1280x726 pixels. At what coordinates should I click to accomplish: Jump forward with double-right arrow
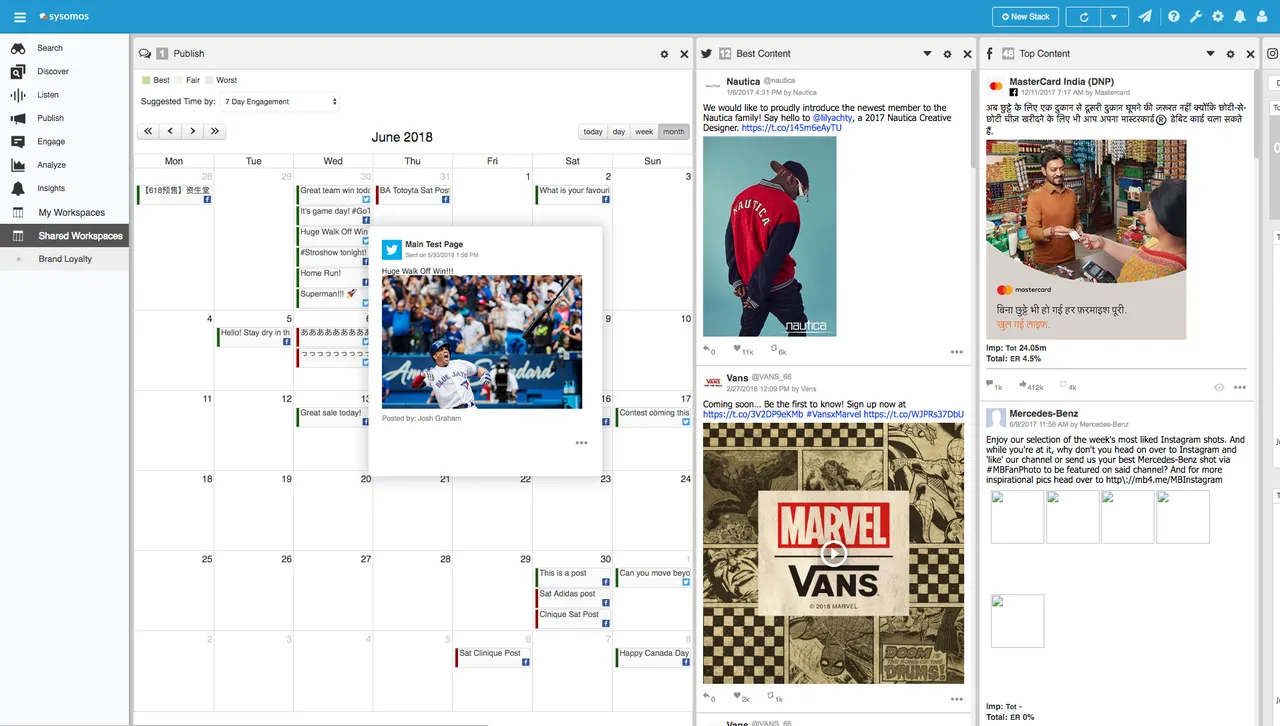pos(214,131)
